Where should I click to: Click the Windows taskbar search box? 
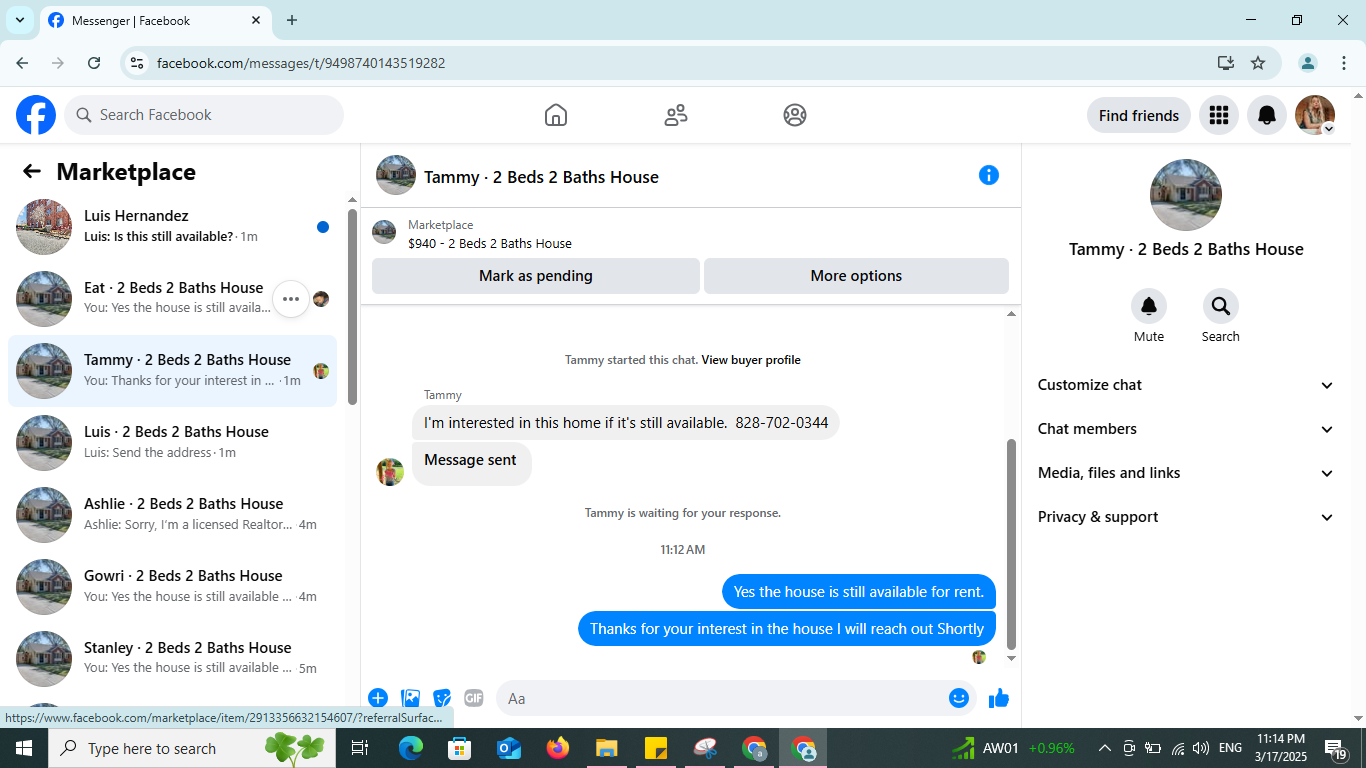(192, 748)
